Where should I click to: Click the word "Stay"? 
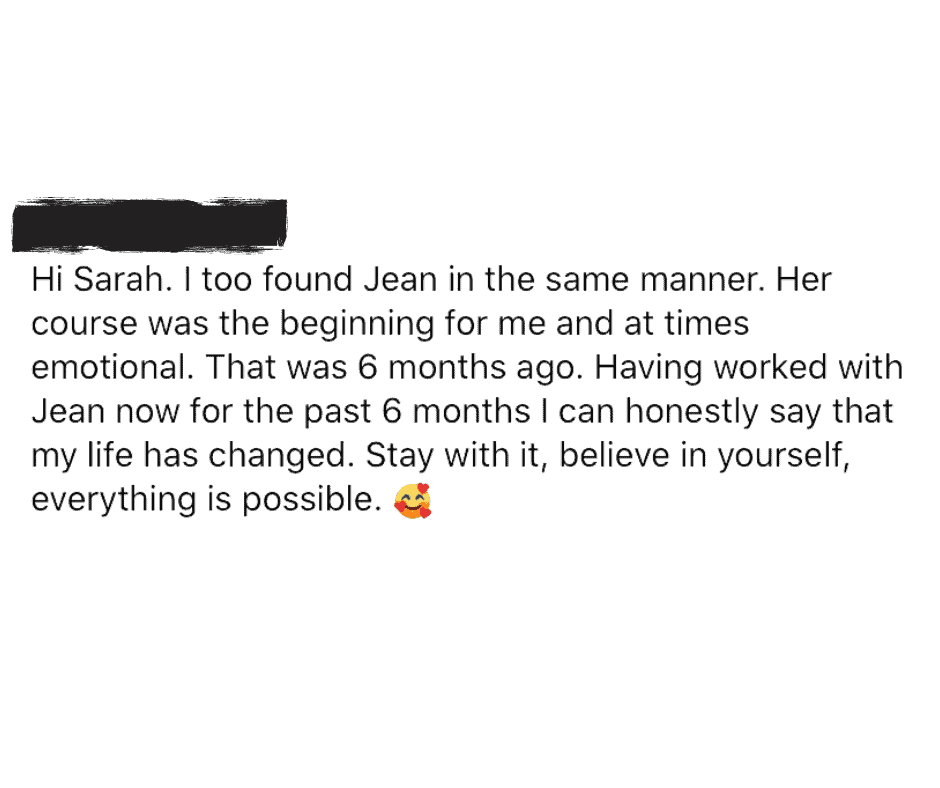[x=399, y=455]
